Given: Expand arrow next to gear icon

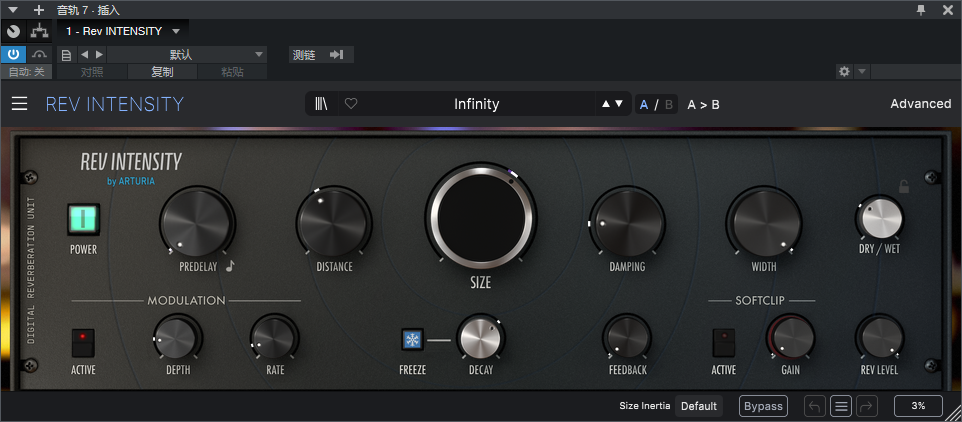Looking at the screenshot, I should tap(861, 72).
